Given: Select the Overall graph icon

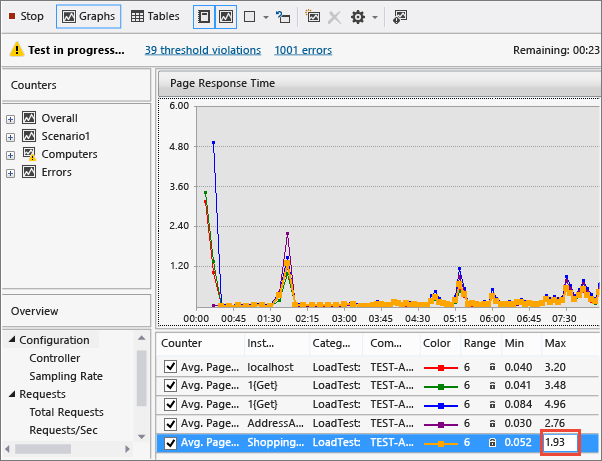Looking at the screenshot, I should click(x=29, y=117).
